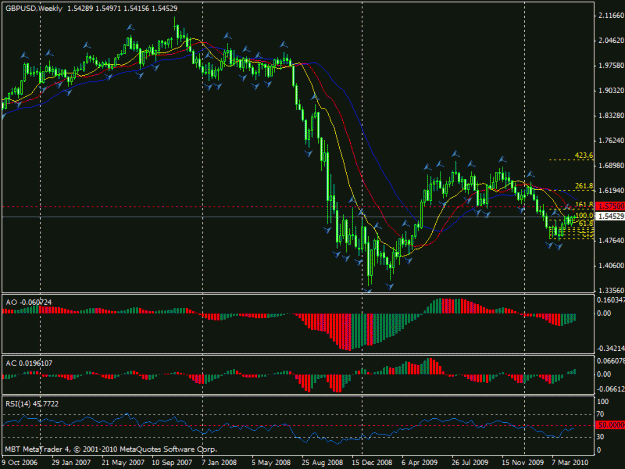Select the 15 Nov 2009 date label

[523, 463]
